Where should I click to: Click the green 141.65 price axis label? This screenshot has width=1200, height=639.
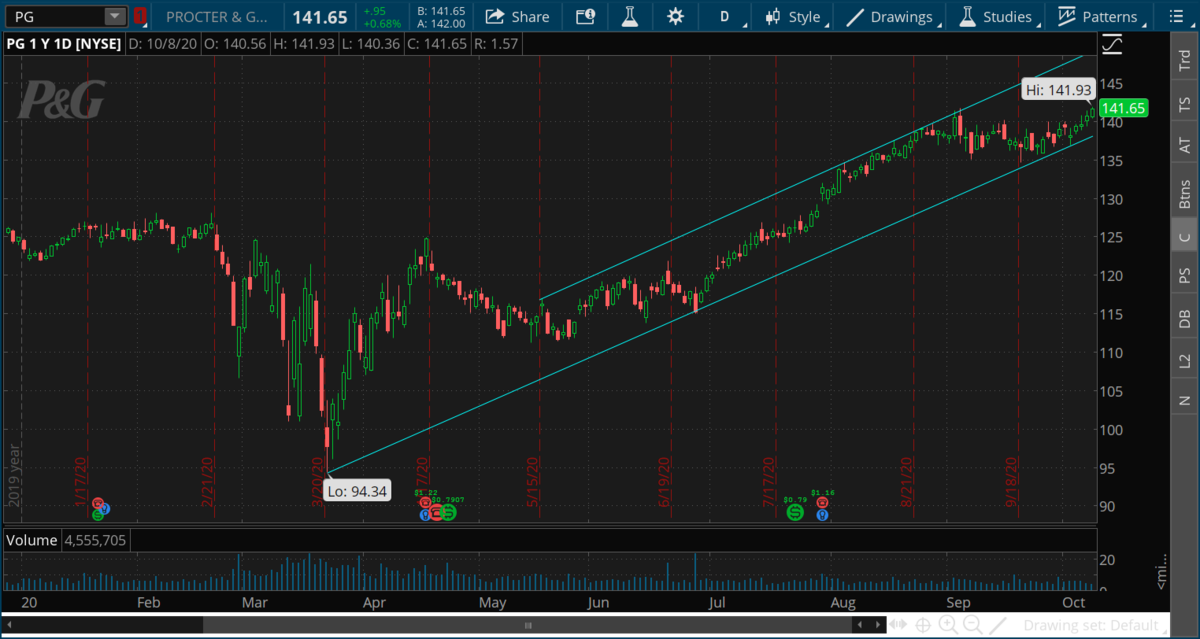pyautogui.click(x=1123, y=108)
